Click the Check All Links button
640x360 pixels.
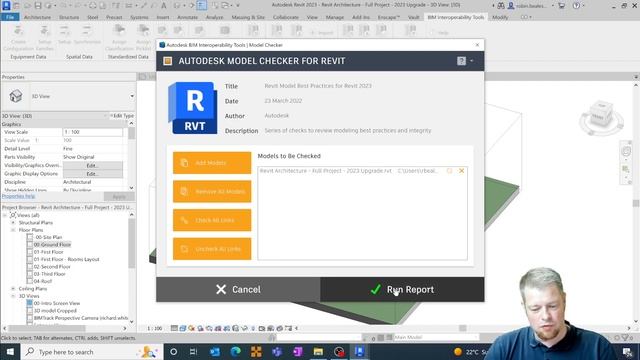coord(212,220)
